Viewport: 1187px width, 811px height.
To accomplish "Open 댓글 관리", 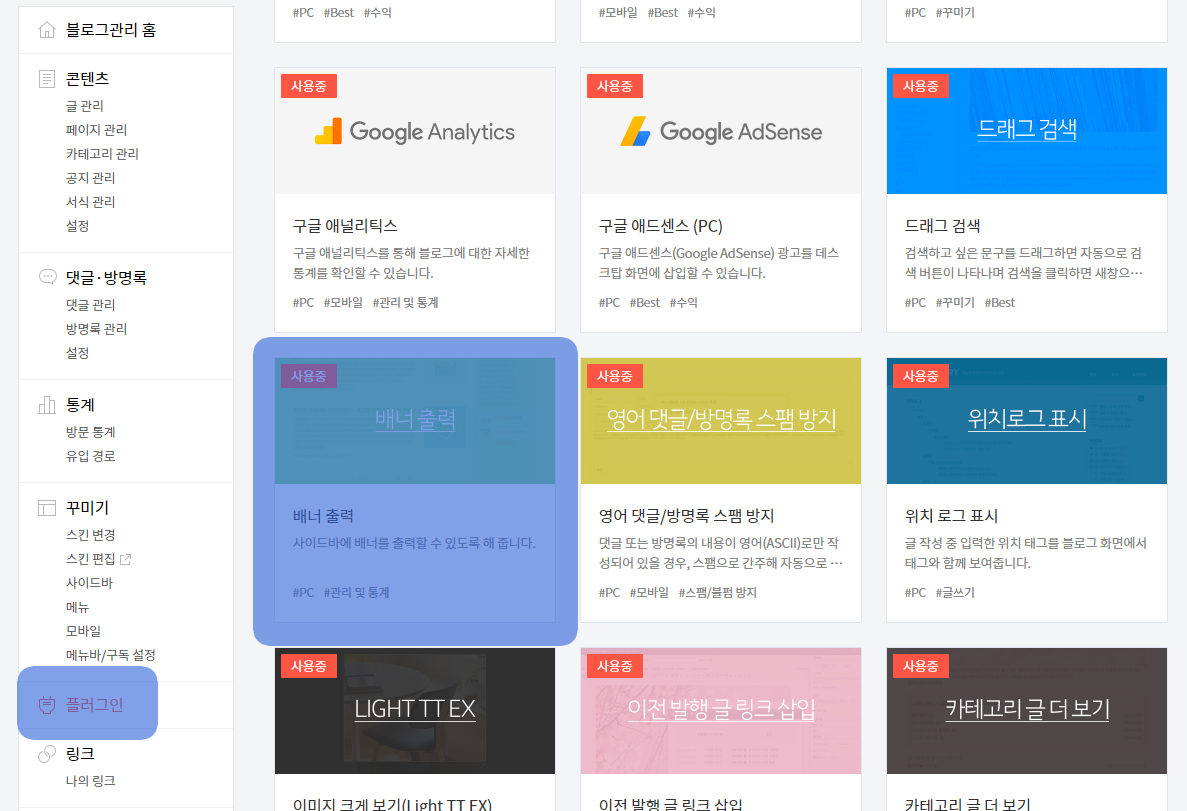I will [x=90, y=305].
